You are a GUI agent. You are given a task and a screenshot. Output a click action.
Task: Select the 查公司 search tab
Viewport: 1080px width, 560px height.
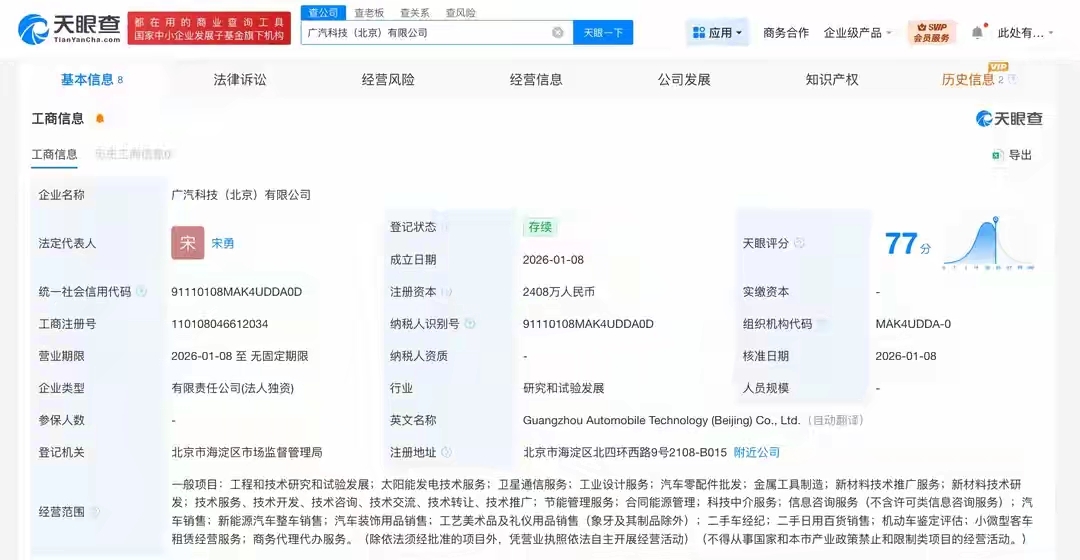coord(323,12)
